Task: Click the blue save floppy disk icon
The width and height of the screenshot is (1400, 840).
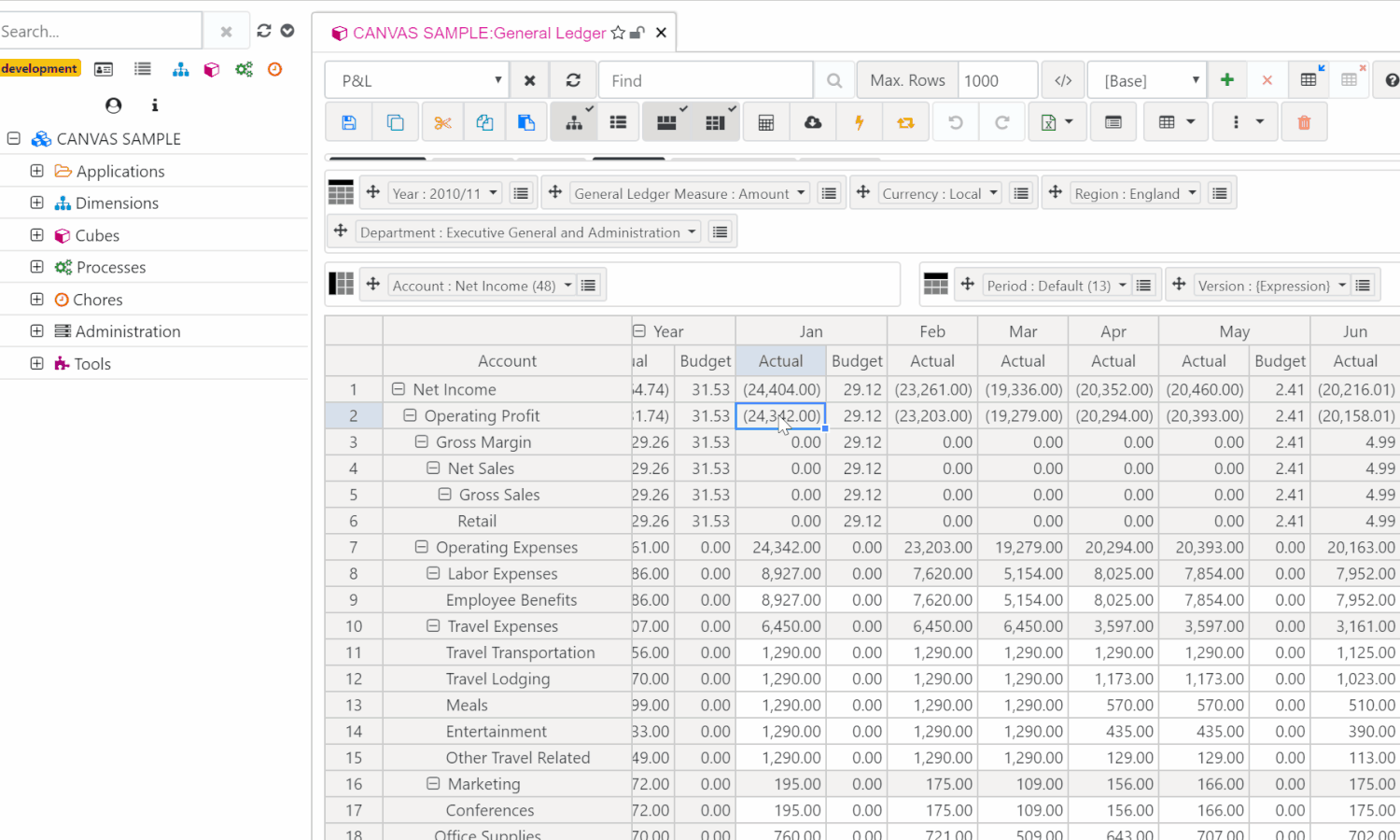Action: click(x=349, y=122)
